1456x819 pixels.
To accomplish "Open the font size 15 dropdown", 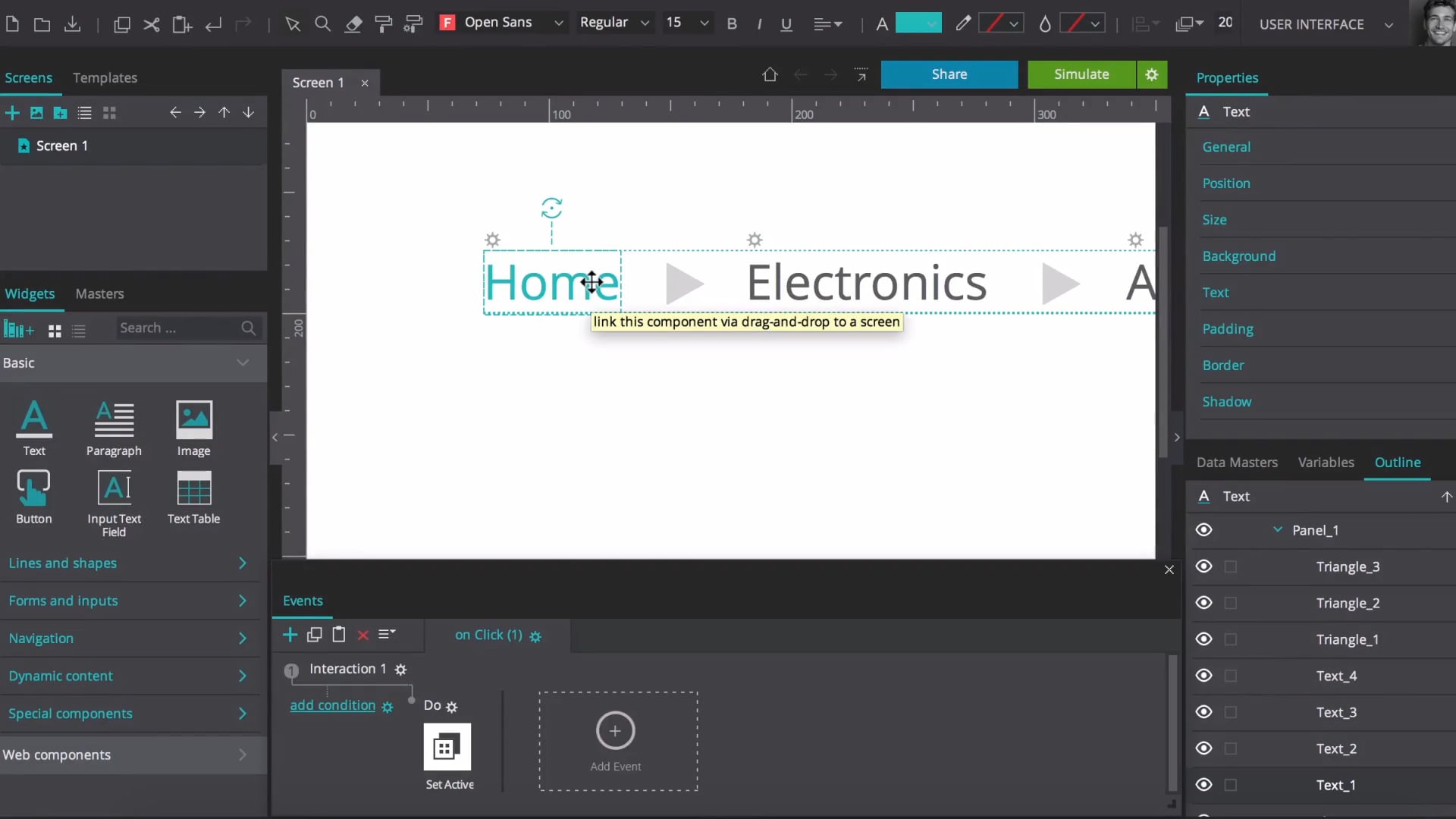I will click(x=687, y=23).
